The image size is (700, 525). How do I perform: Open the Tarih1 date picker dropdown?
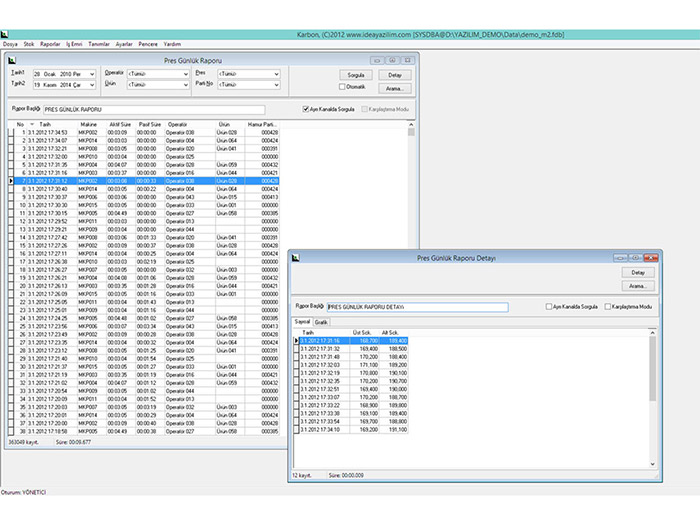pos(92,74)
